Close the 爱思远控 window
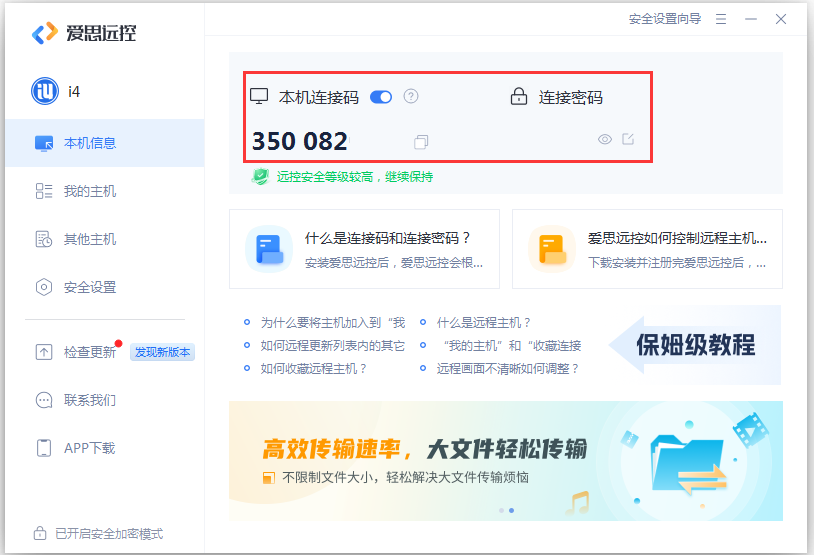The image size is (814, 555). point(781,19)
